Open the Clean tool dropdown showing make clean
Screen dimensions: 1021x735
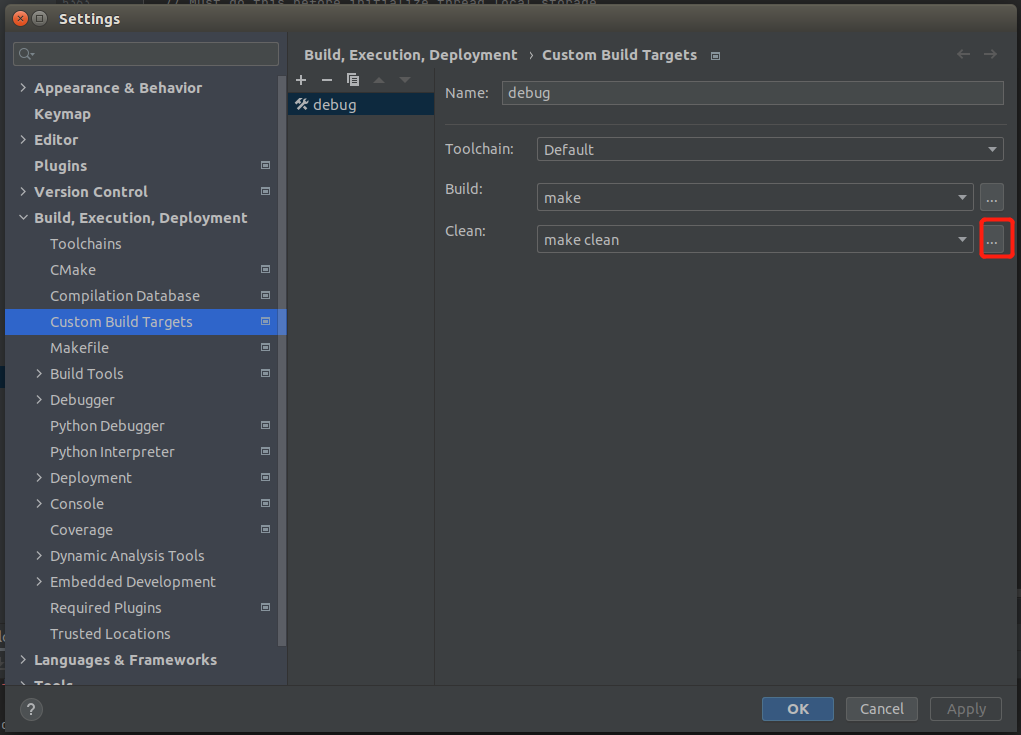click(x=755, y=240)
